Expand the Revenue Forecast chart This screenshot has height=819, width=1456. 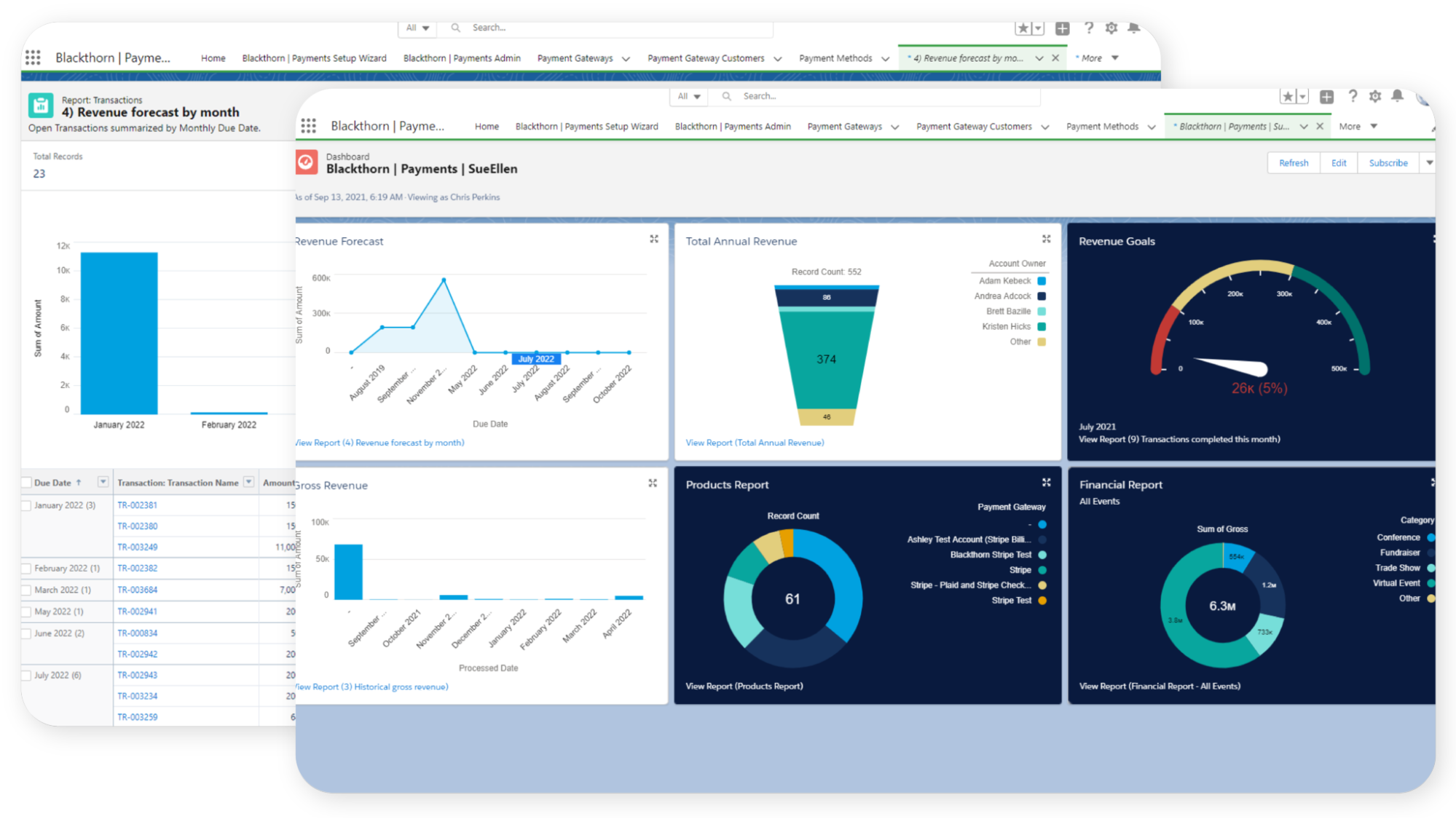653,239
